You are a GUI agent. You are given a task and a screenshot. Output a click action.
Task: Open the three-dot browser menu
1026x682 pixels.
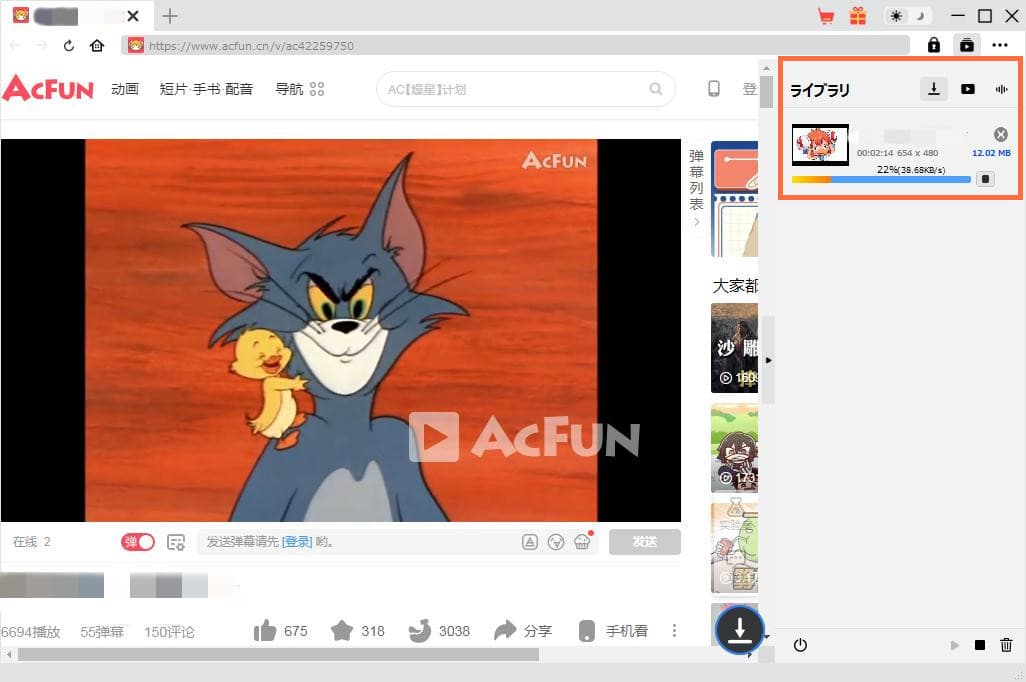pyautogui.click(x=1000, y=45)
